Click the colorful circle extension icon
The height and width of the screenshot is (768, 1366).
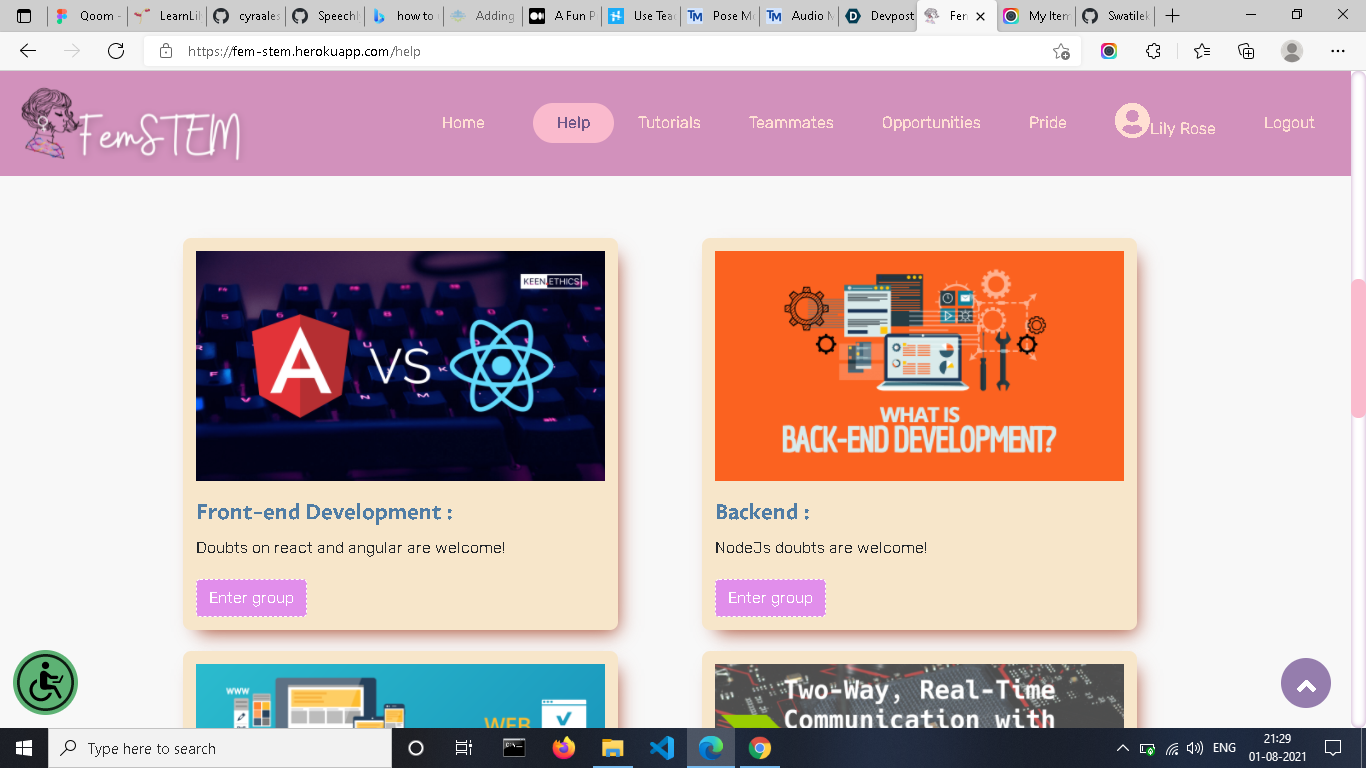coord(1109,51)
